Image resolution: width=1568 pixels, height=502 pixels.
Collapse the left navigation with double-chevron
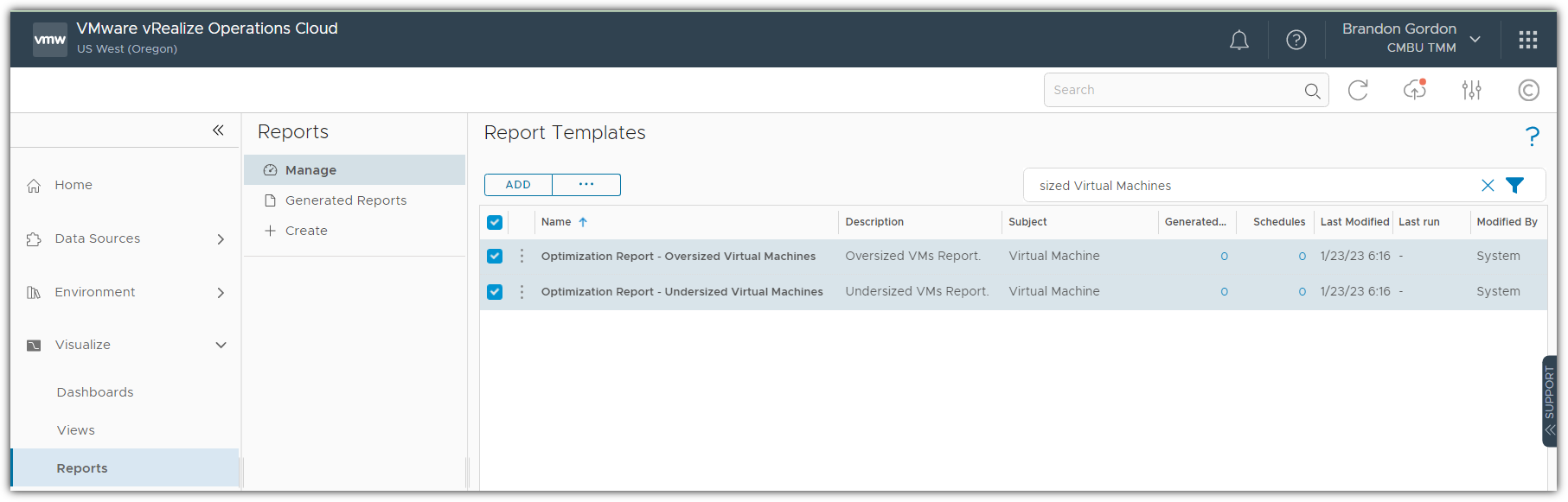pyautogui.click(x=218, y=130)
